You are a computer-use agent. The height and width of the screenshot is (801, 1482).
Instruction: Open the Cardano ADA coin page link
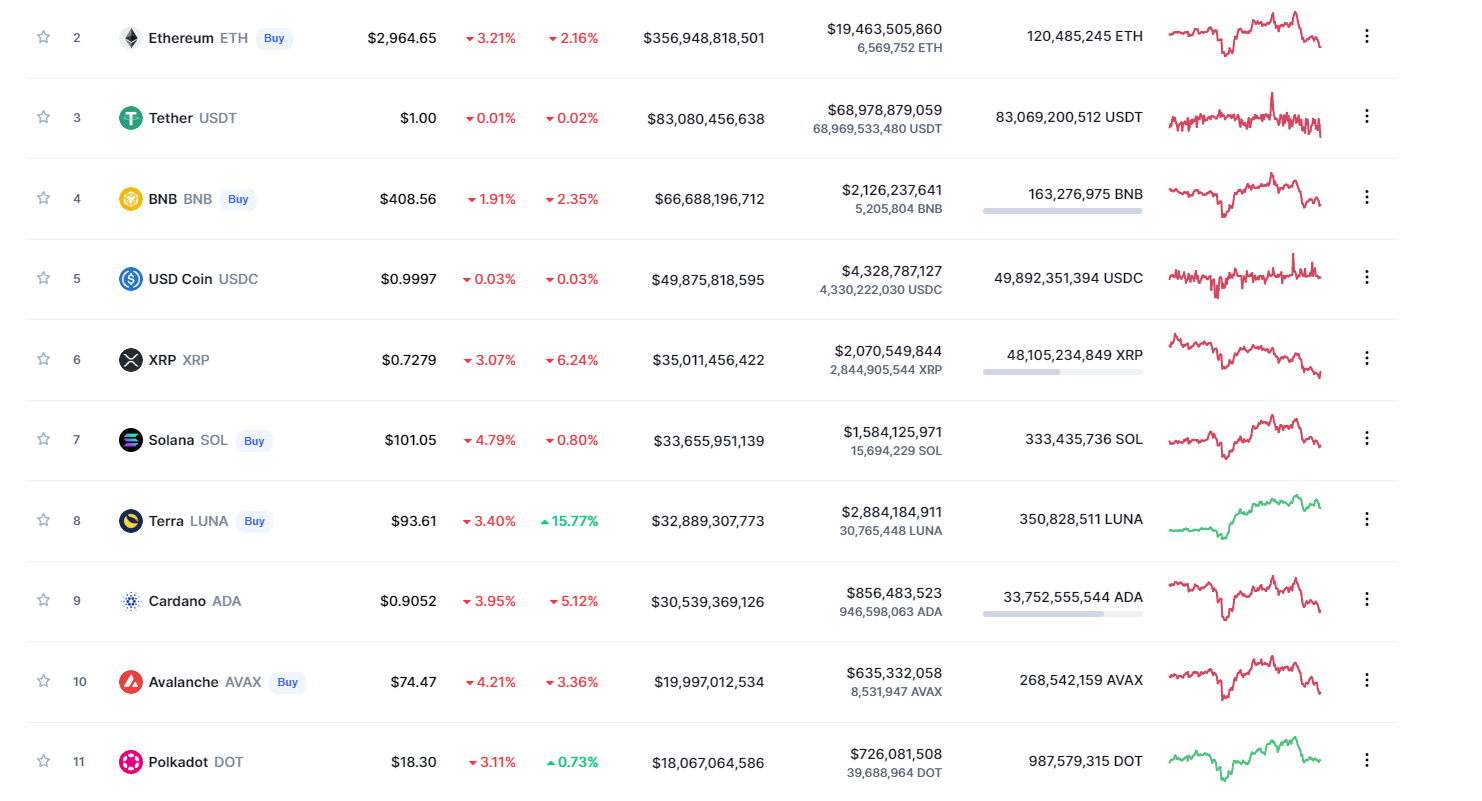[x=194, y=601]
